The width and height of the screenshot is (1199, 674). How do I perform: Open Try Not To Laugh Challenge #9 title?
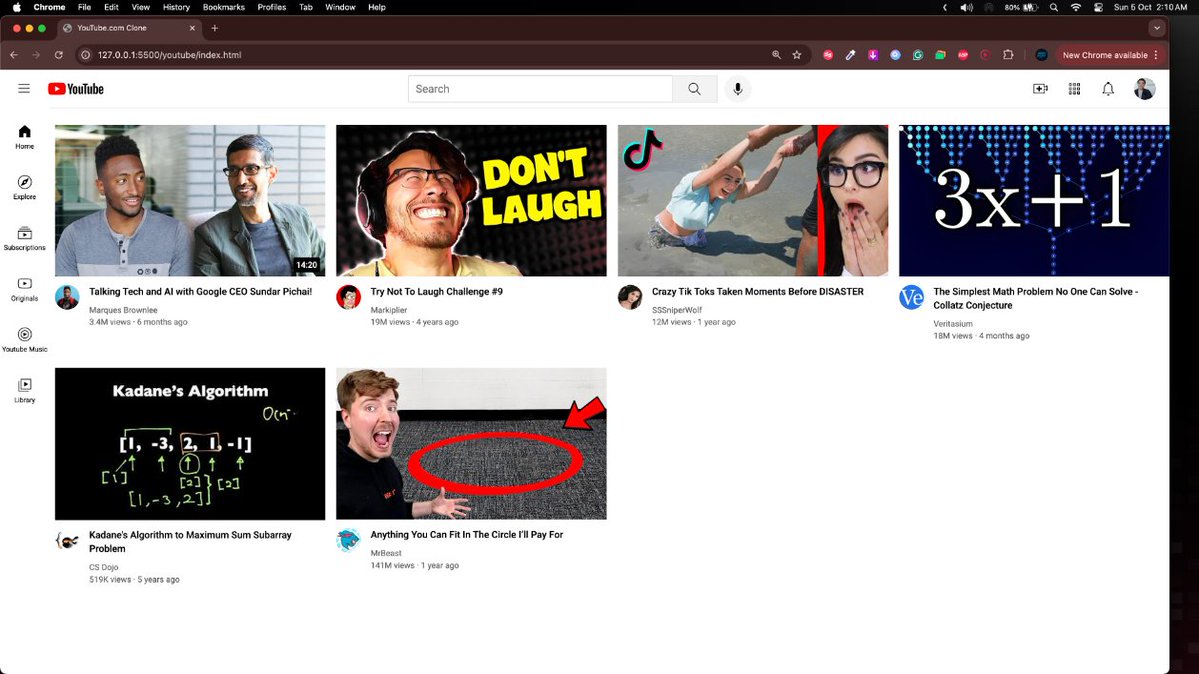pos(437,291)
